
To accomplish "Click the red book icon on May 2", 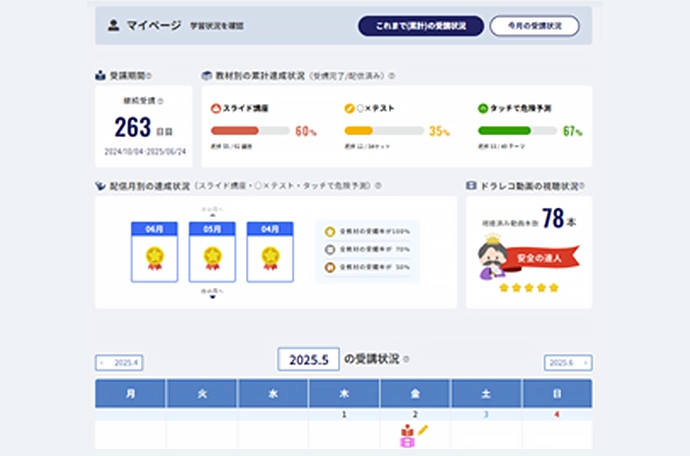I will [407, 430].
